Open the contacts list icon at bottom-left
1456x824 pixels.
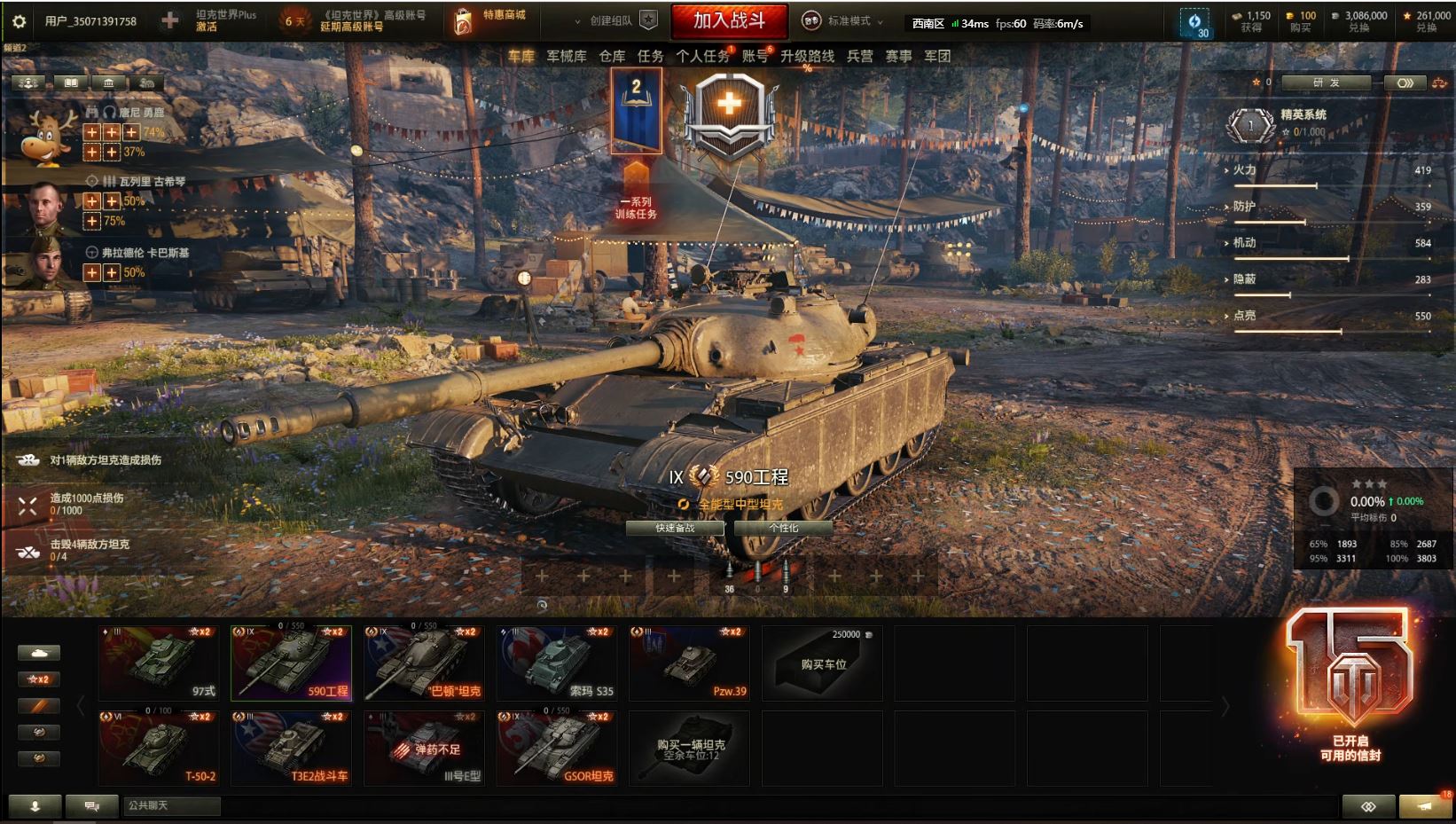point(35,805)
